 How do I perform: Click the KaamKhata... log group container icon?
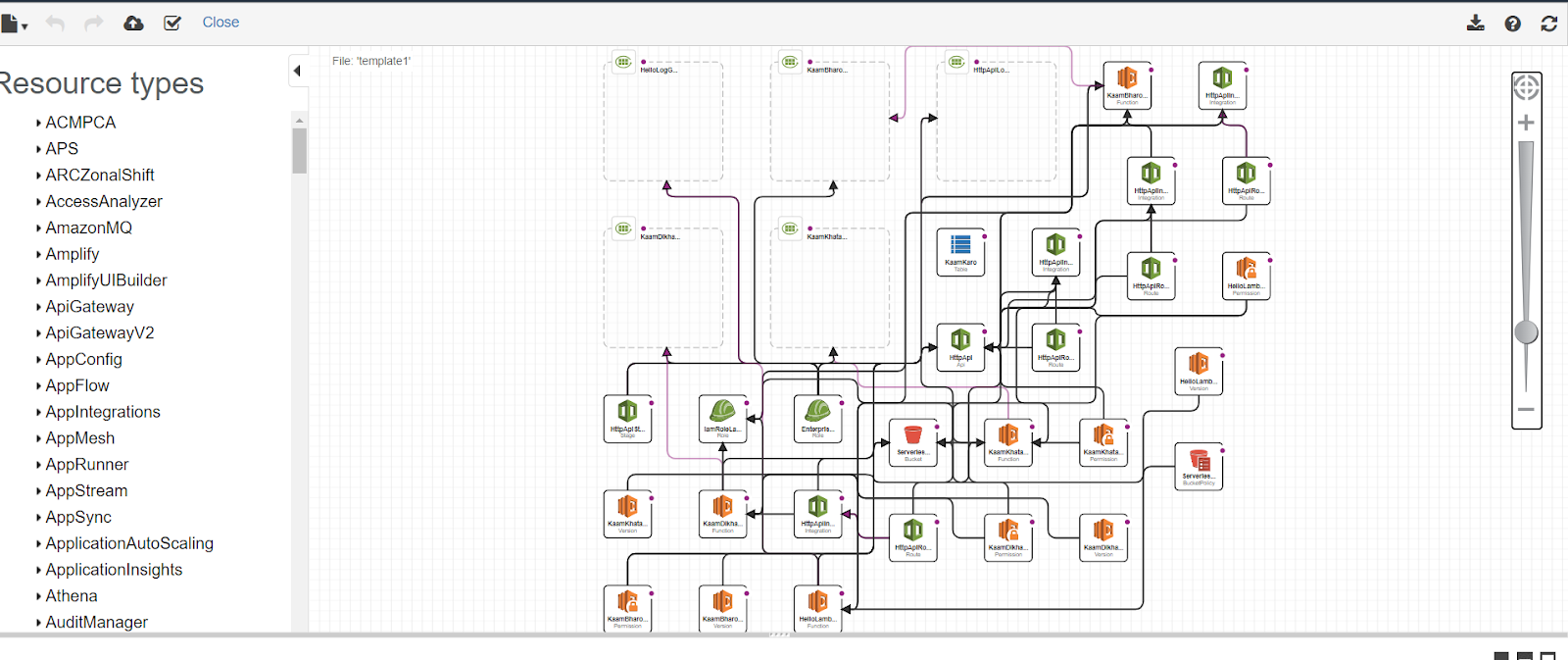[x=790, y=228]
